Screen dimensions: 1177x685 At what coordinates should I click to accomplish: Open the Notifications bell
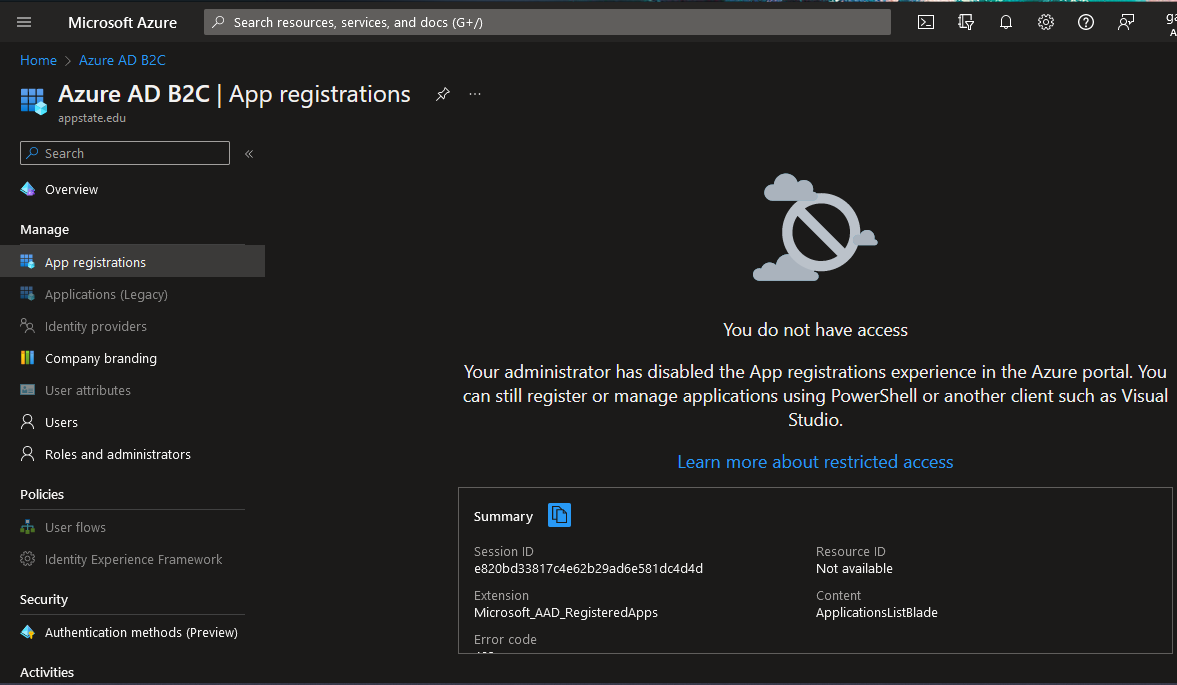1006,23
